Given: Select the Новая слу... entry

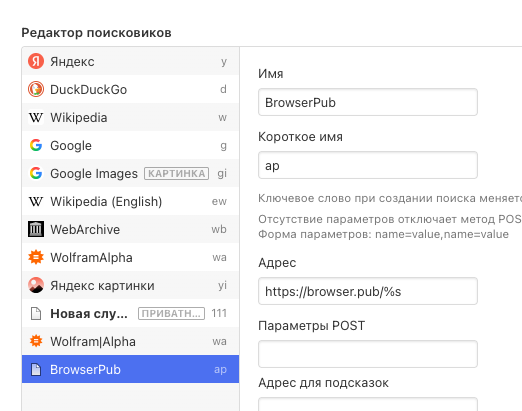Looking at the screenshot, I should [131, 313].
